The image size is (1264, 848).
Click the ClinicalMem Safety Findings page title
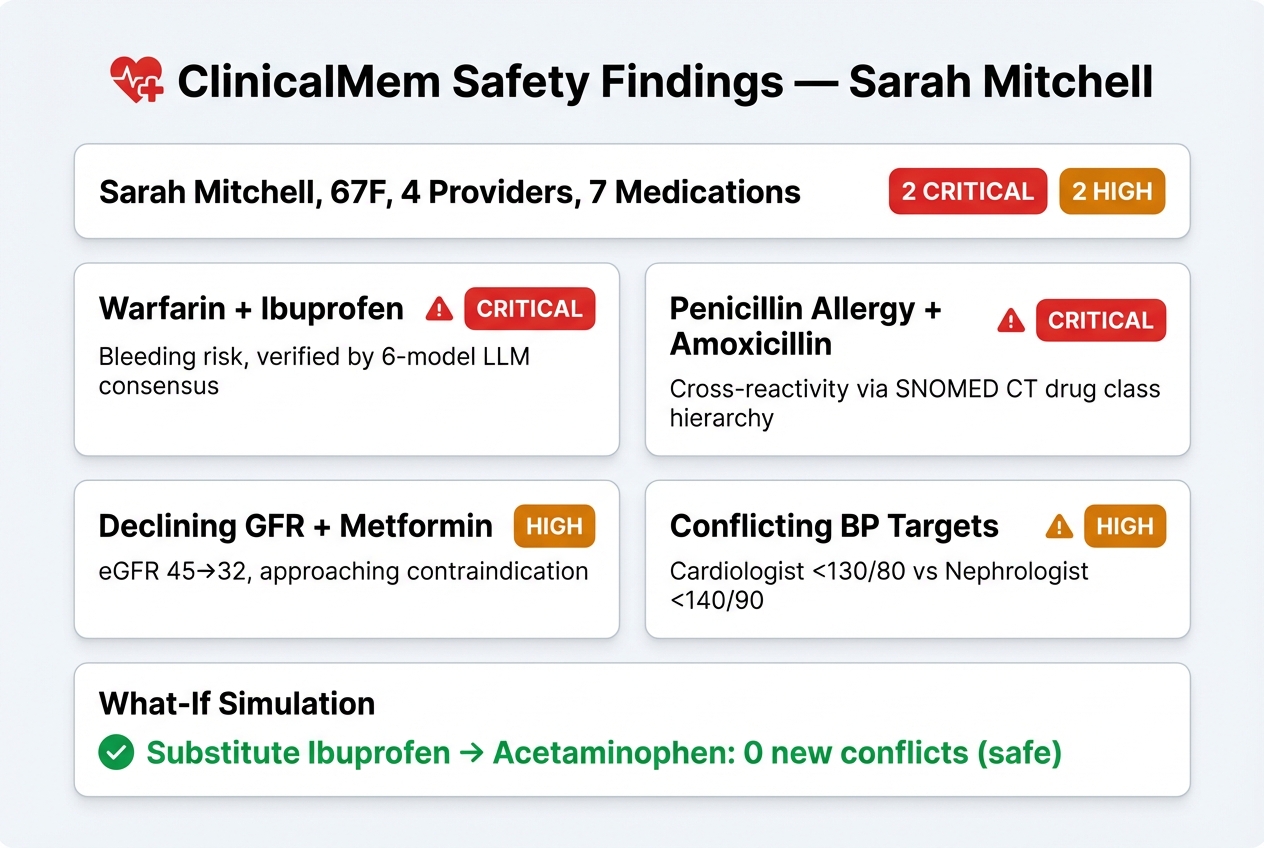click(x=665, y=83)
